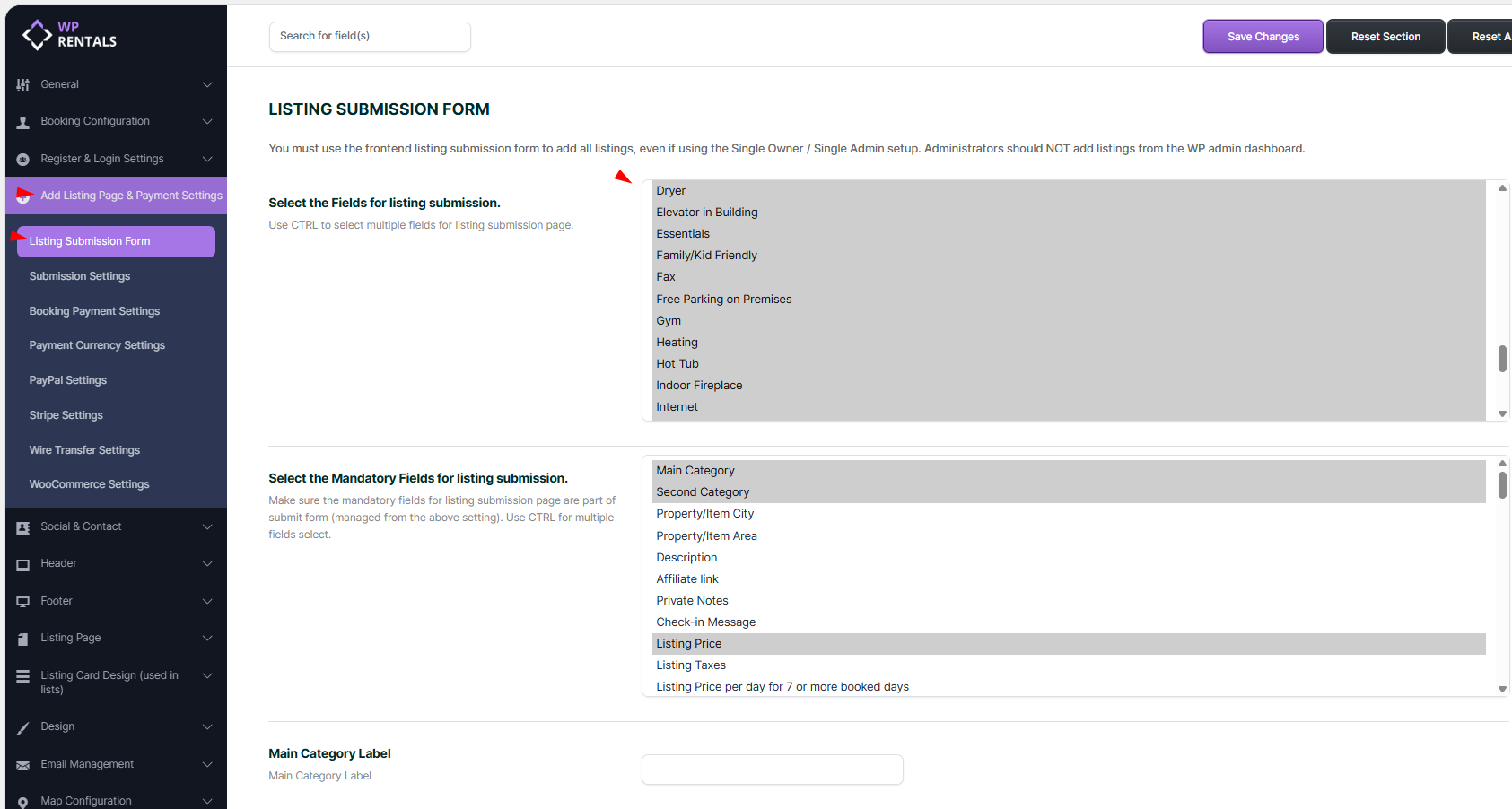Select Description in mandatory fields list
The width and height of the screenshot is (1512, 809).
[x=686, y=558]
